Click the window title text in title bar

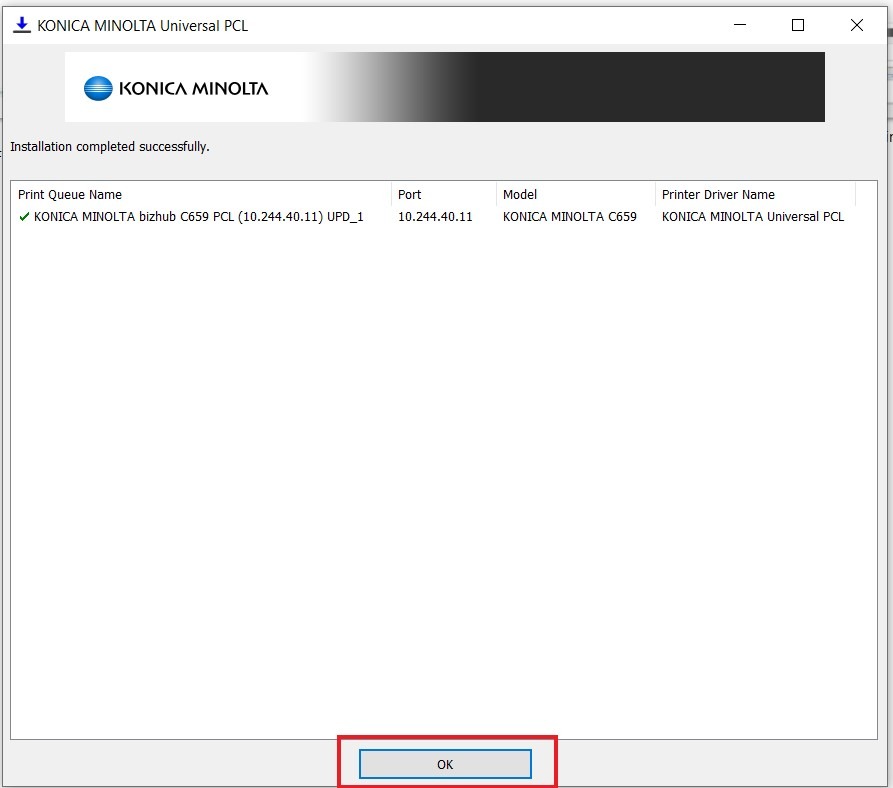[x=142, y=26]
